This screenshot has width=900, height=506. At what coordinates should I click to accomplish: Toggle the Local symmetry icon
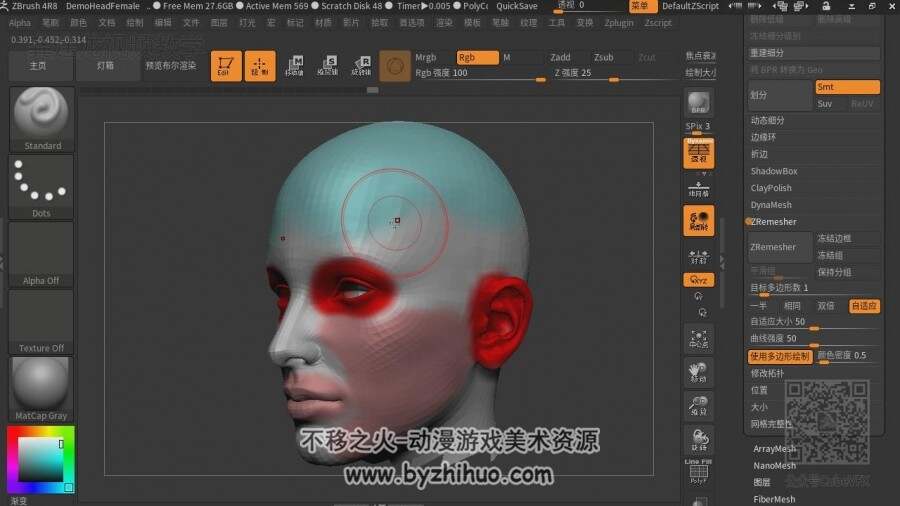(699, 220)
